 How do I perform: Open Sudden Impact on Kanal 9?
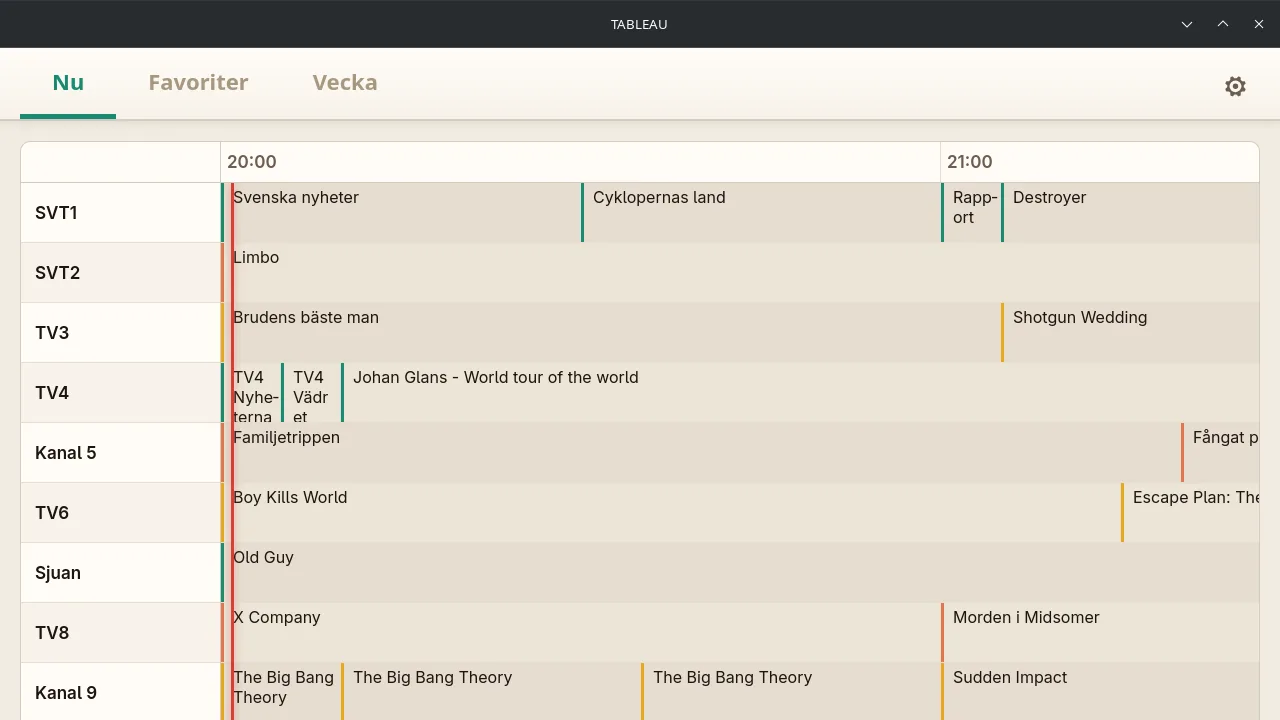pos(1100,691)
